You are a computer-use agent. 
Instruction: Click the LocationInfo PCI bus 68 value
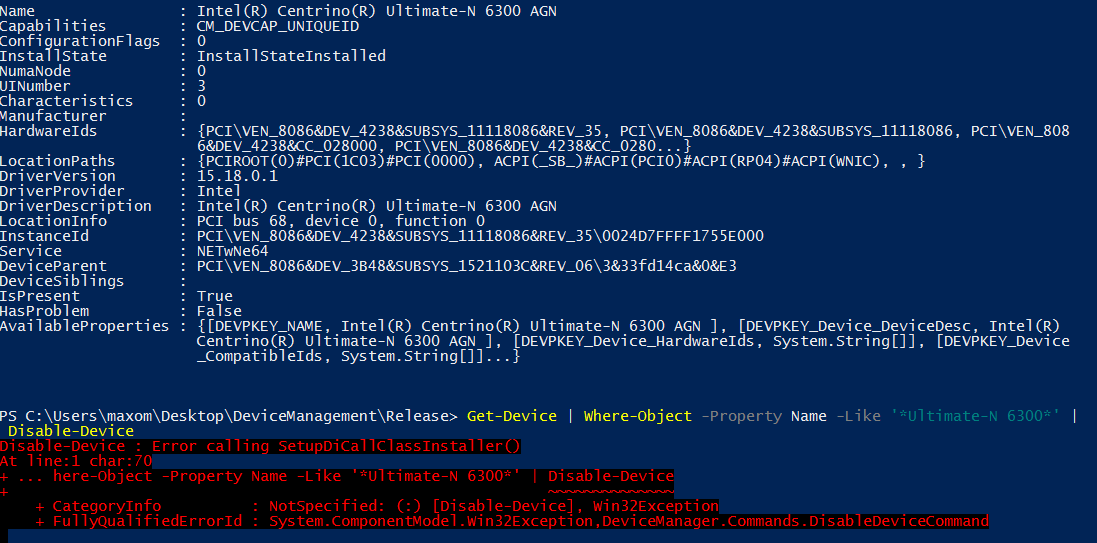(341, 221)
